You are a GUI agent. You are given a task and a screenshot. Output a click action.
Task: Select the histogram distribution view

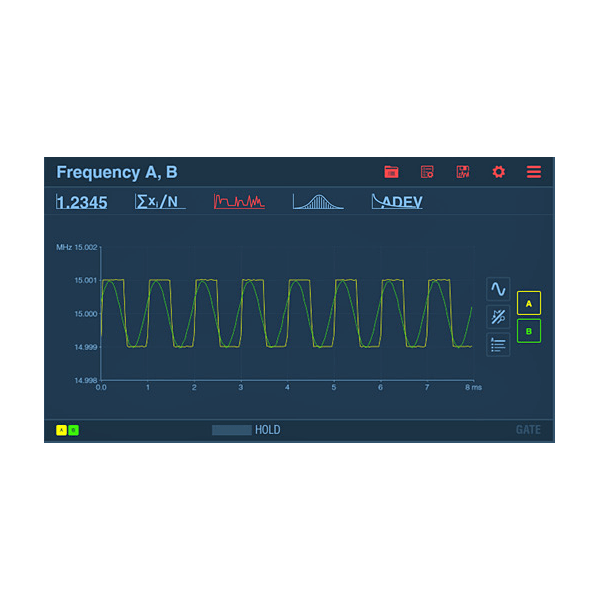318,202
